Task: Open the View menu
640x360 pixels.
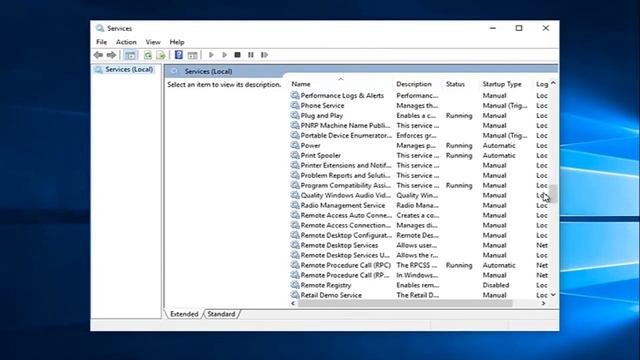Action: pos(153,42)
